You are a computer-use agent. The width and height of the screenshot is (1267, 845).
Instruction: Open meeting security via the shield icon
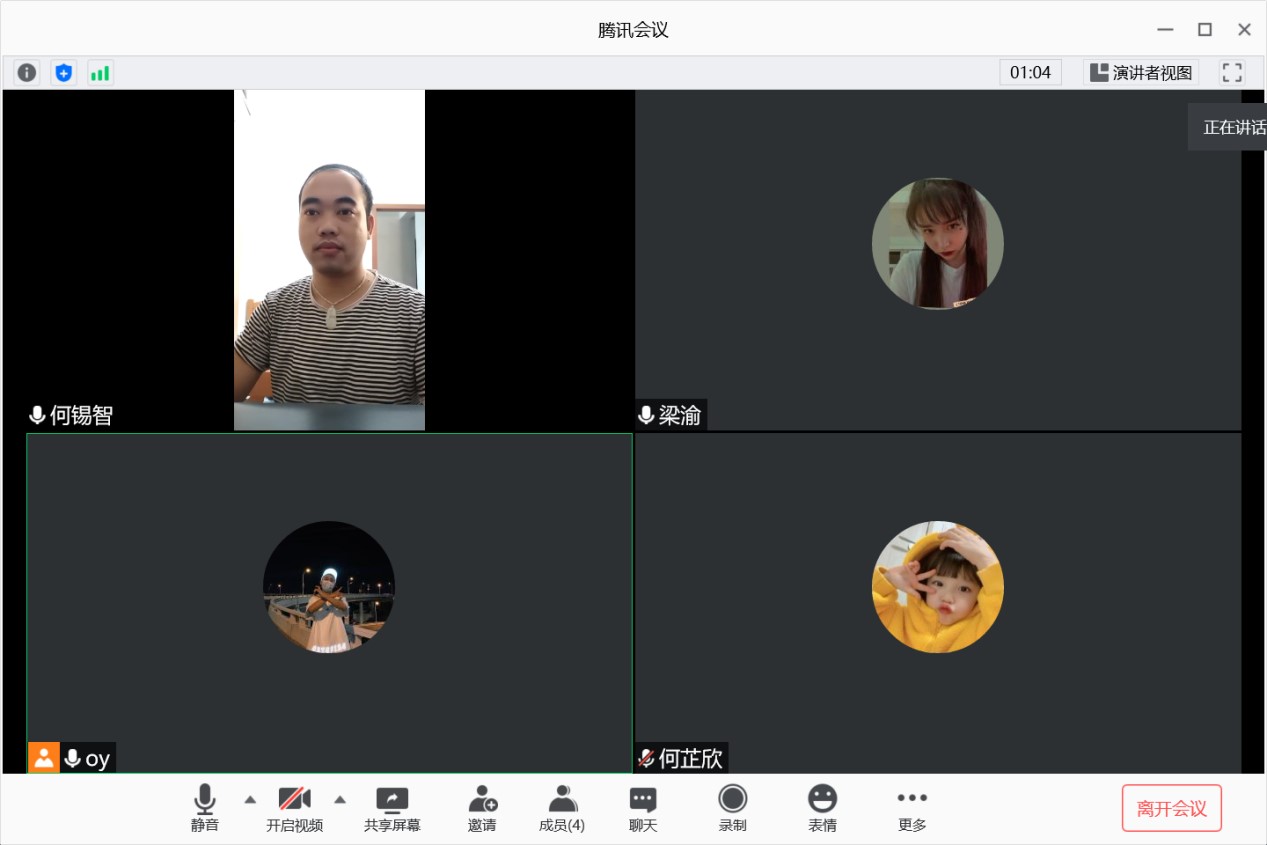tap(63, 72)
